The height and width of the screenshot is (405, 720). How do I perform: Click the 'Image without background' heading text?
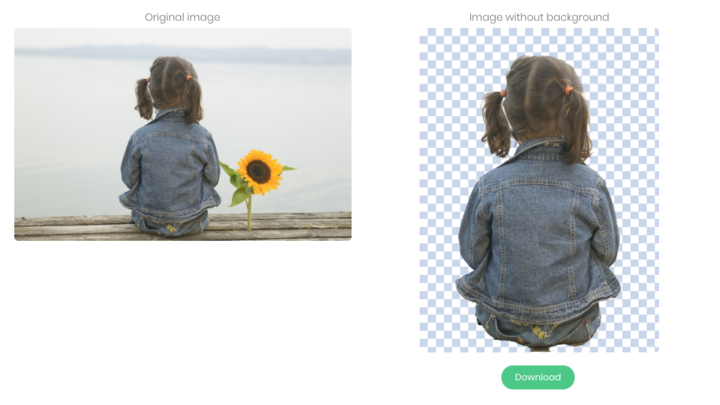pos(539,17)
